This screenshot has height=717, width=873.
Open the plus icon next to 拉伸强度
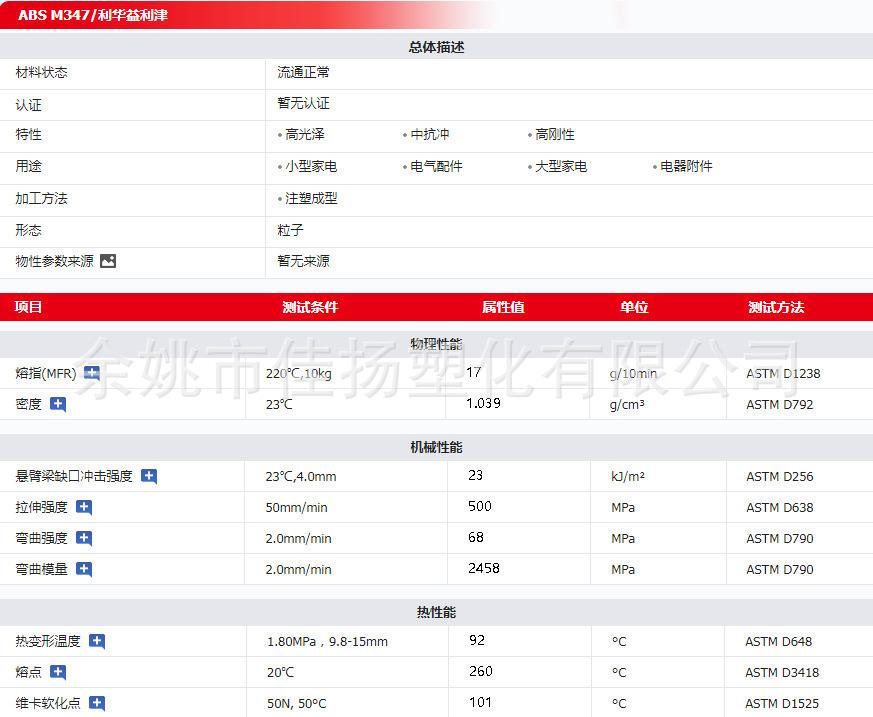[x=84, y=507]
